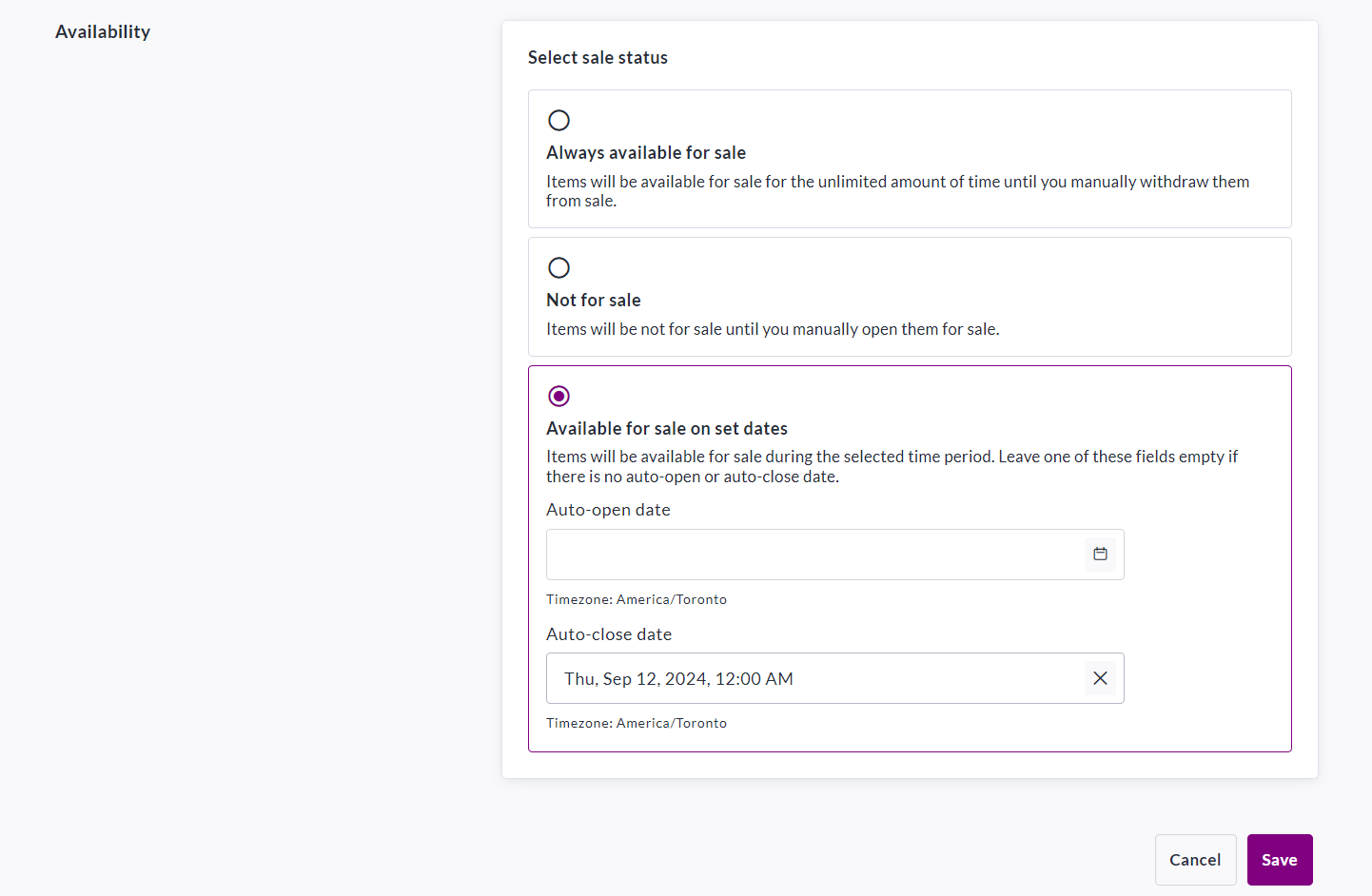Click the timezone text below the Auto-open date field
Image resolution: width=1372 pixels, height=896 pixels.
637,599
